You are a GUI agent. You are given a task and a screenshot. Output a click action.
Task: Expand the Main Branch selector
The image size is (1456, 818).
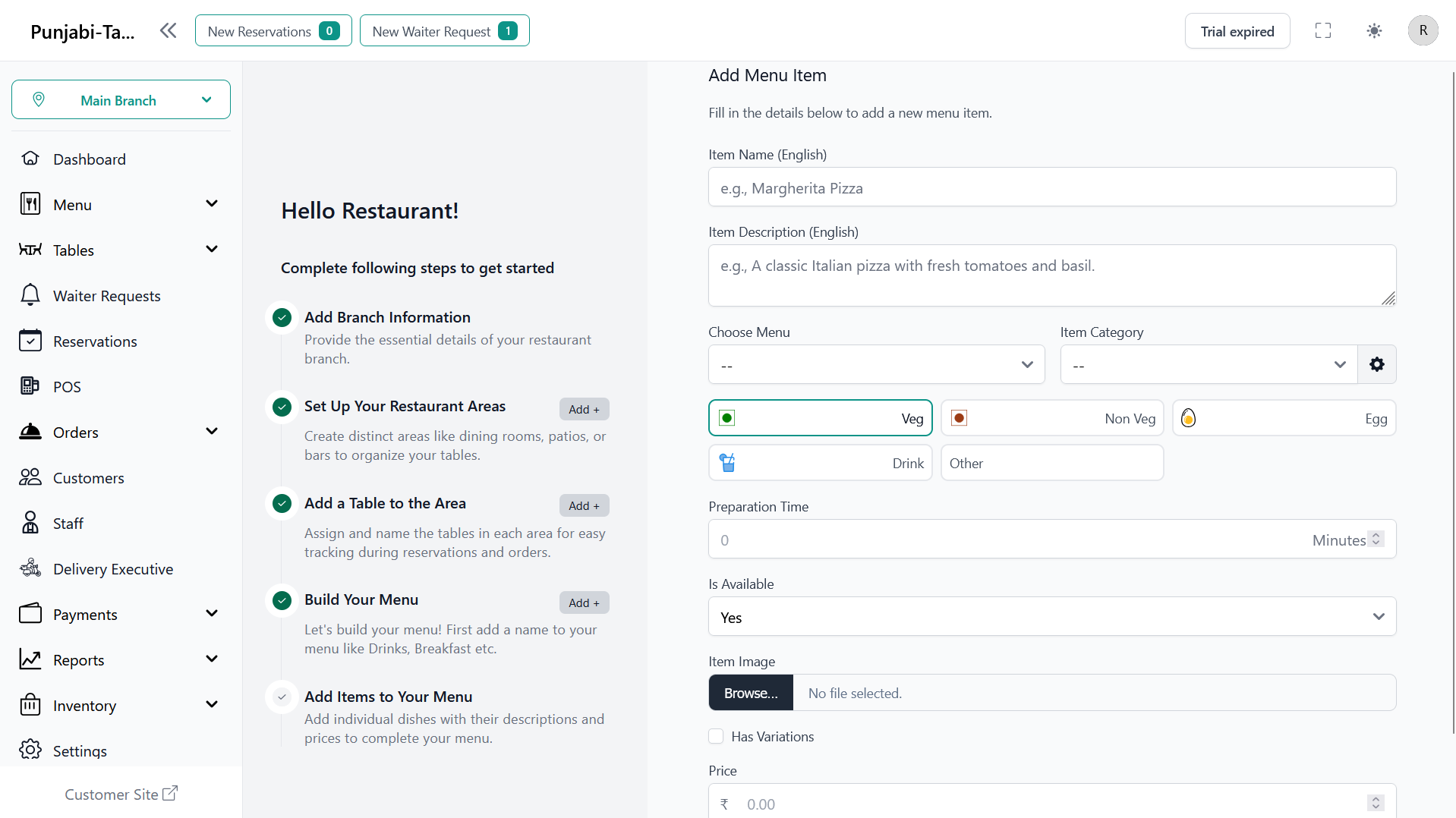pos(121,99)
